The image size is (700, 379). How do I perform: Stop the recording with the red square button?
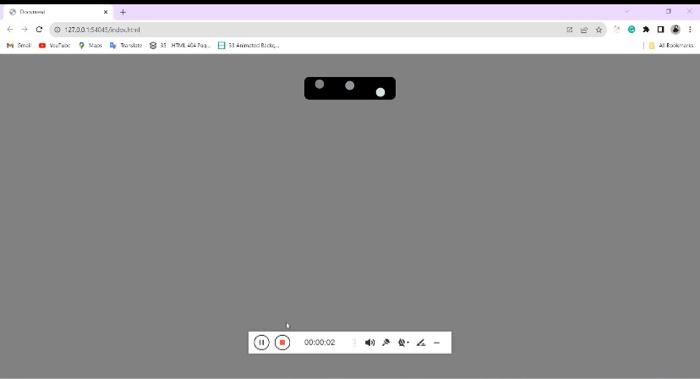coord(282,342)
